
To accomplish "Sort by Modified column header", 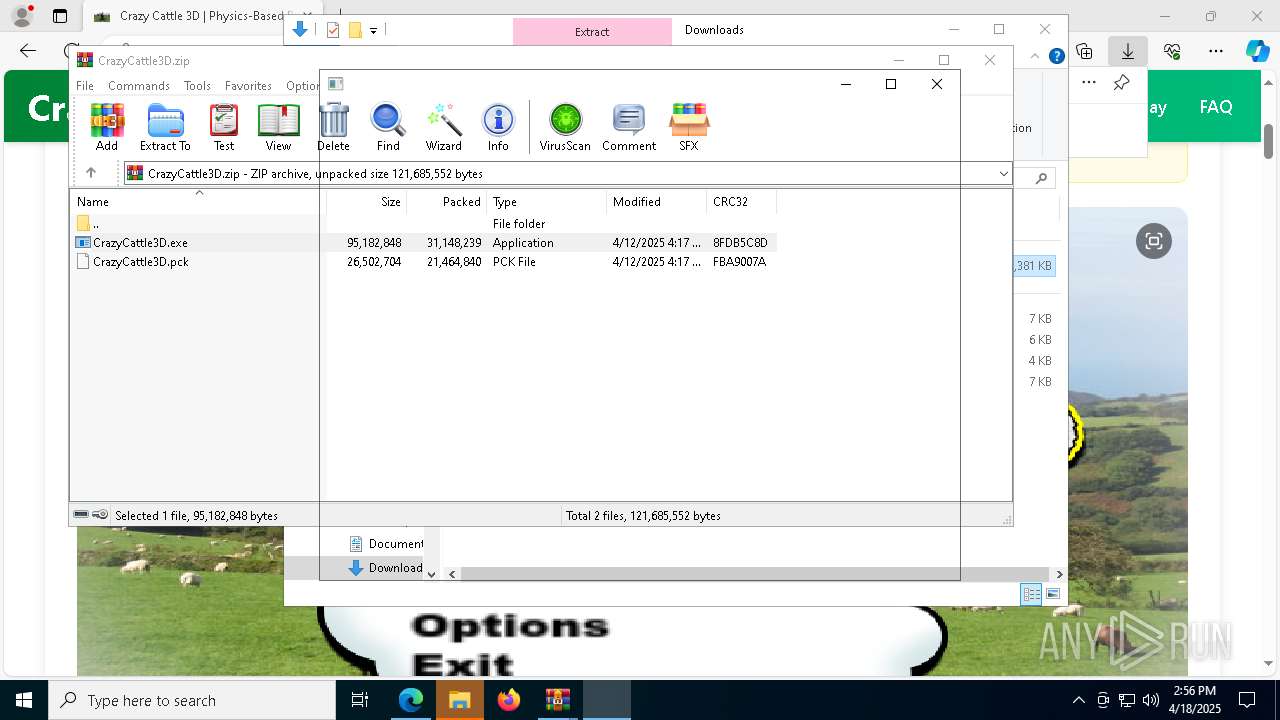I will click(x=656, y=202).
